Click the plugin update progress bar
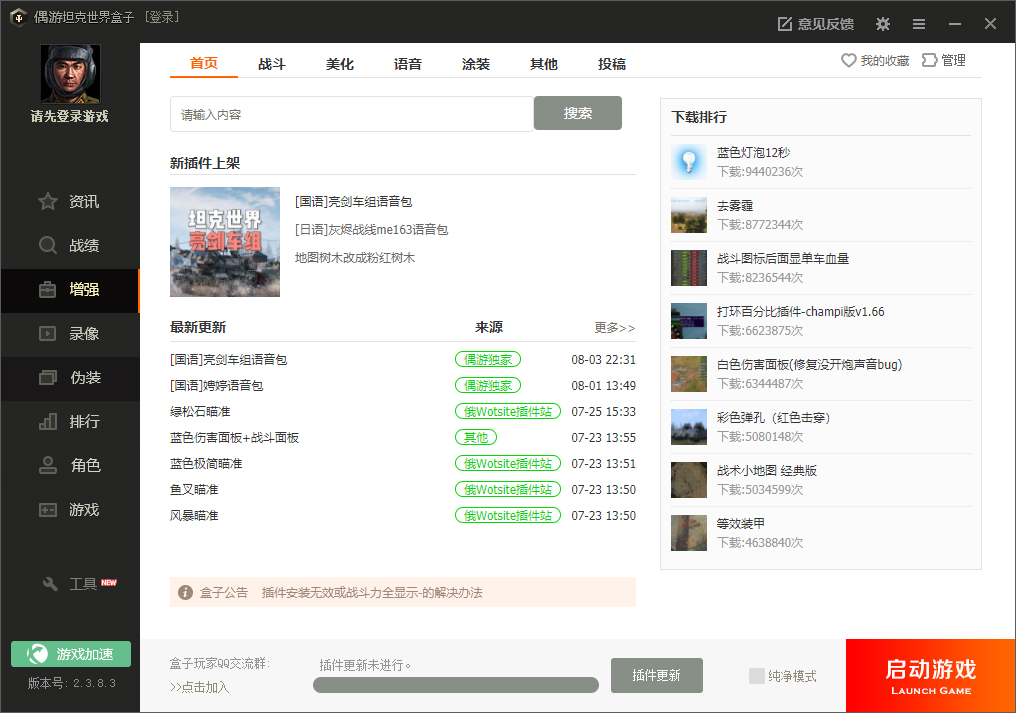 click(456, 685)
